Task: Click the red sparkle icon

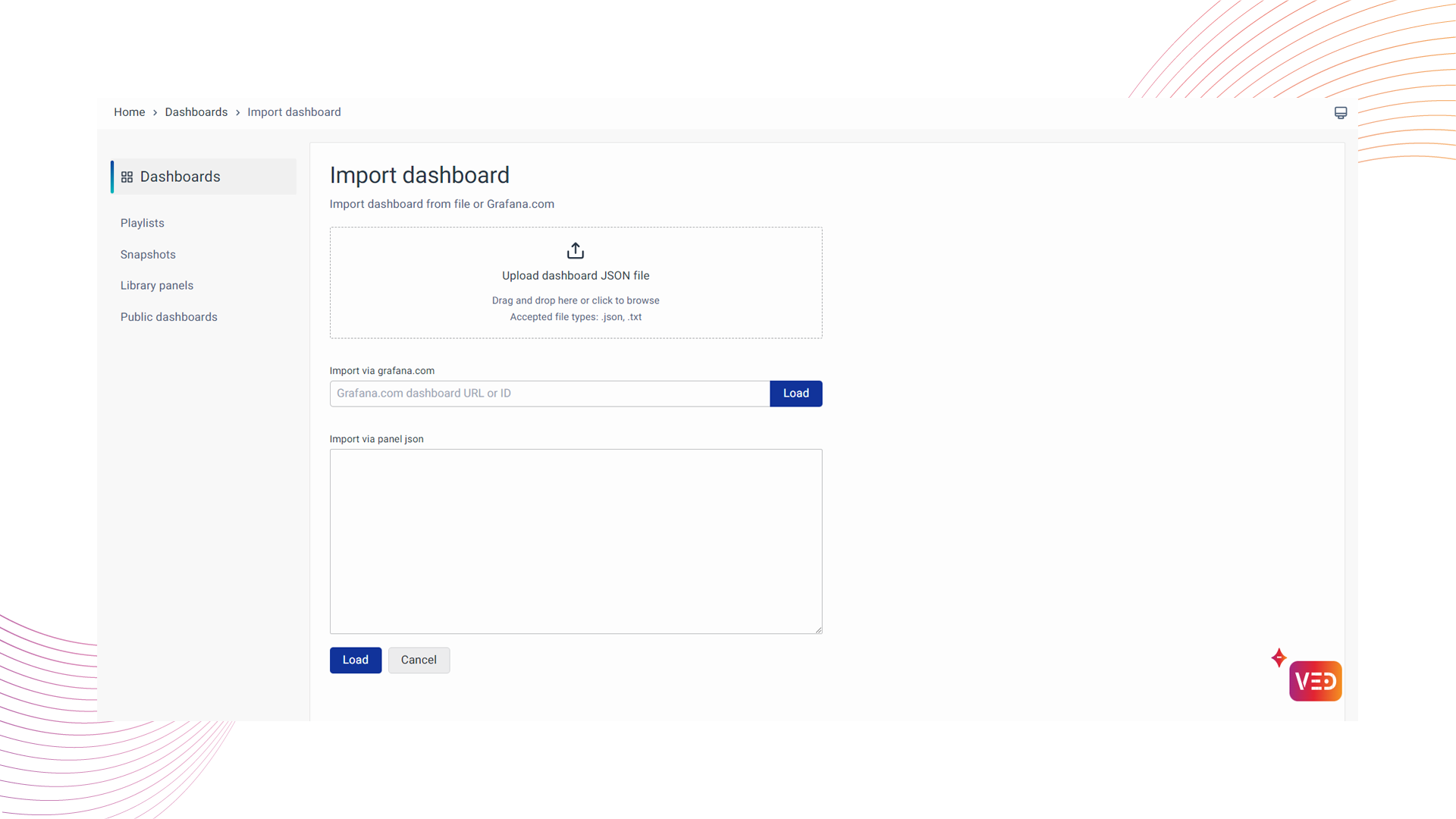Action: pos(1279,657)
